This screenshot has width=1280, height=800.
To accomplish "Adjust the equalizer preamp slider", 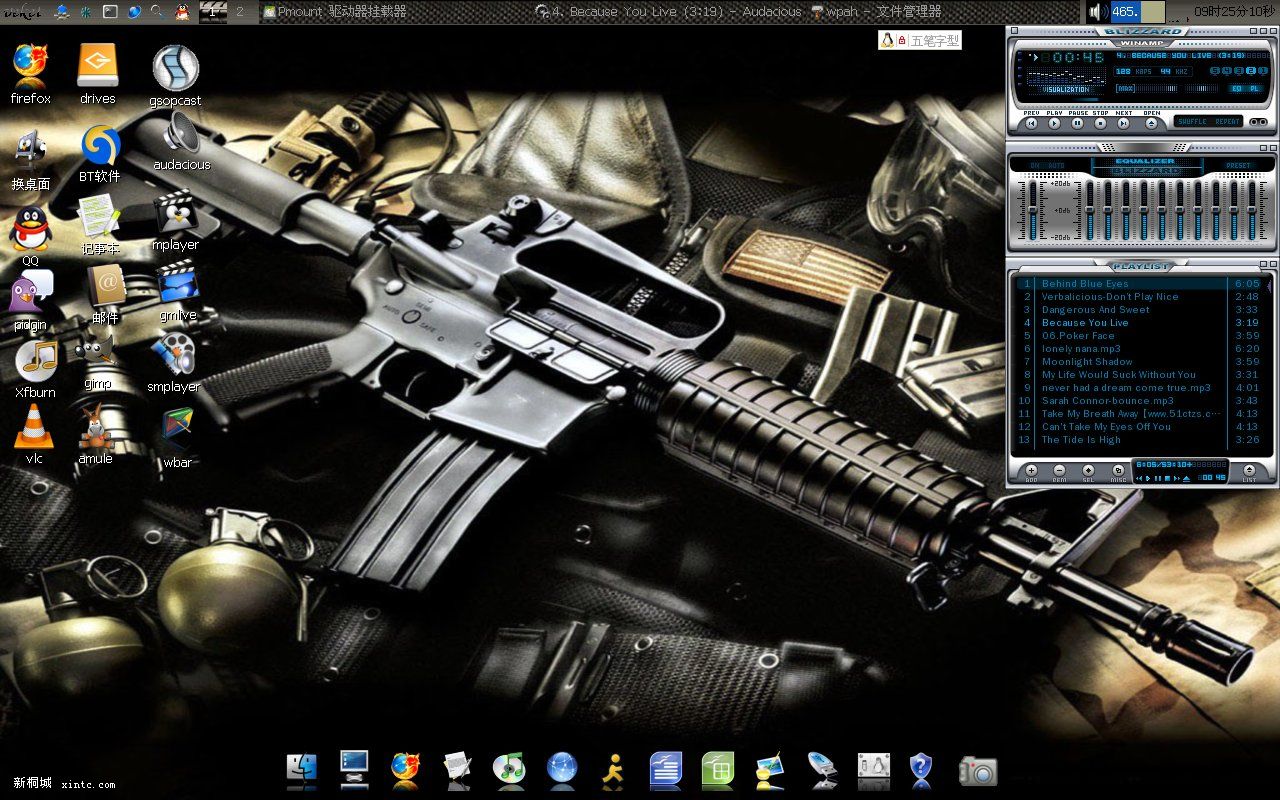I will pyautogui.click(x=1033, y=210).
